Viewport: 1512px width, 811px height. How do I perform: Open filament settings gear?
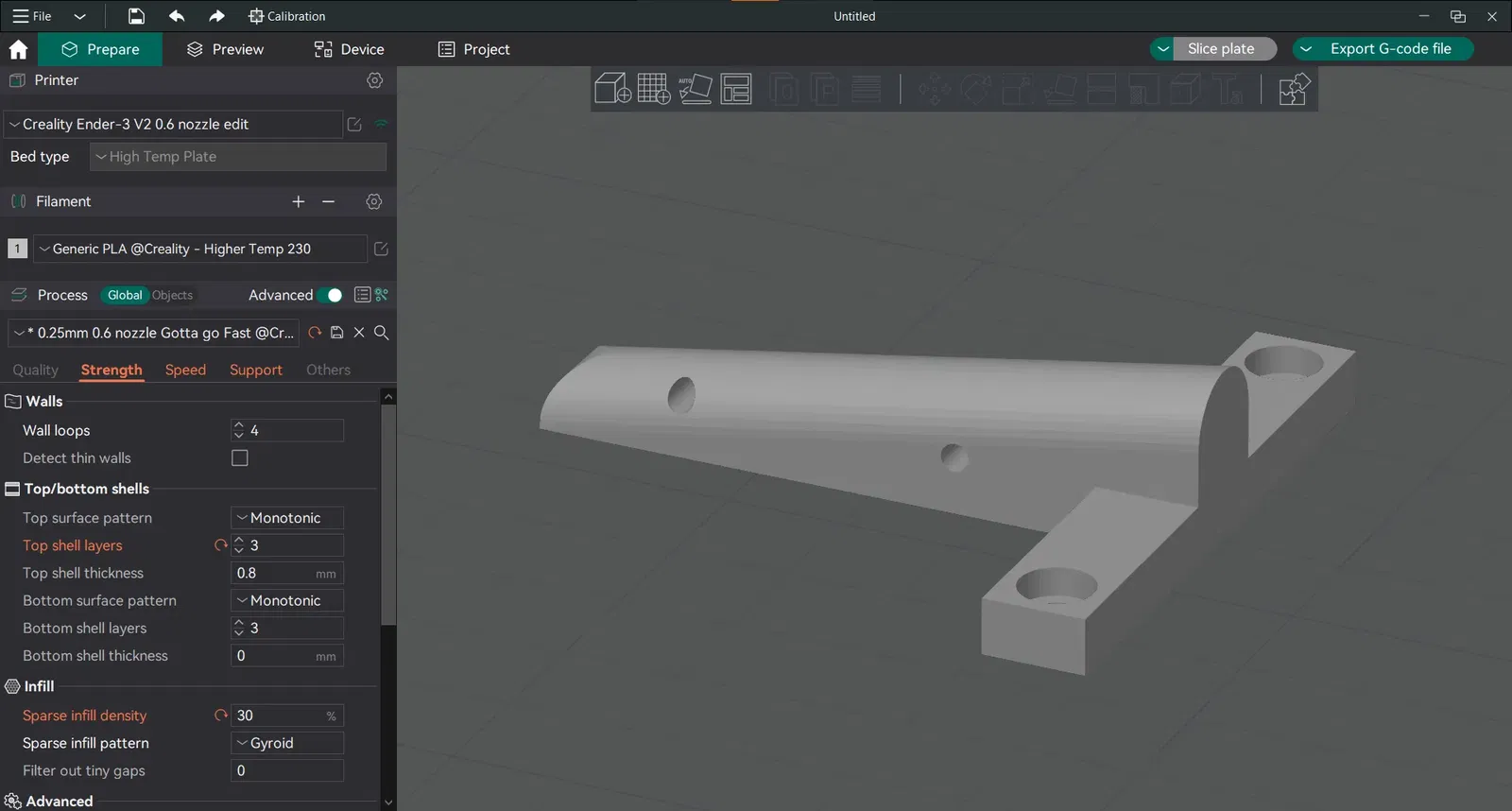(374, 201)
